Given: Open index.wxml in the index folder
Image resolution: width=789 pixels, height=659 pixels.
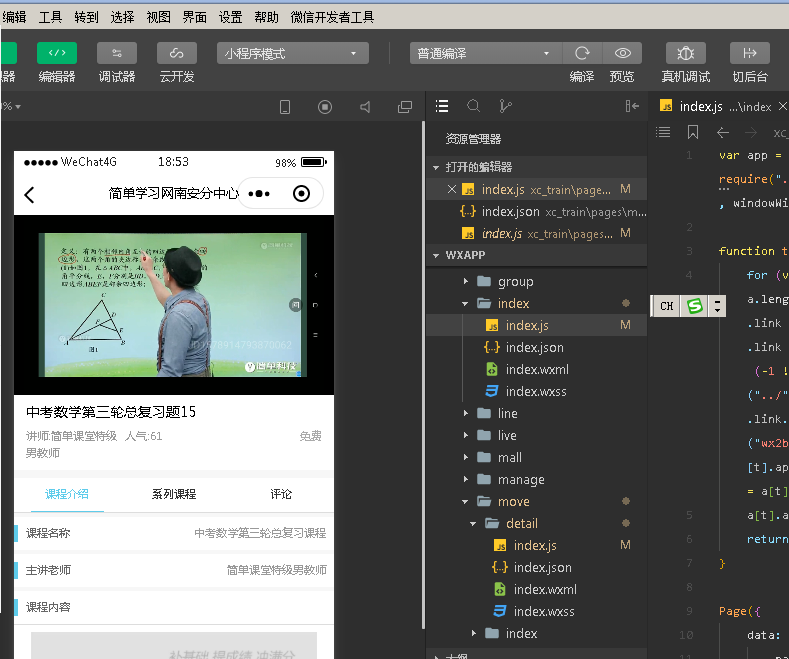Looking at the screenshot, I should (x=536, y=369).
